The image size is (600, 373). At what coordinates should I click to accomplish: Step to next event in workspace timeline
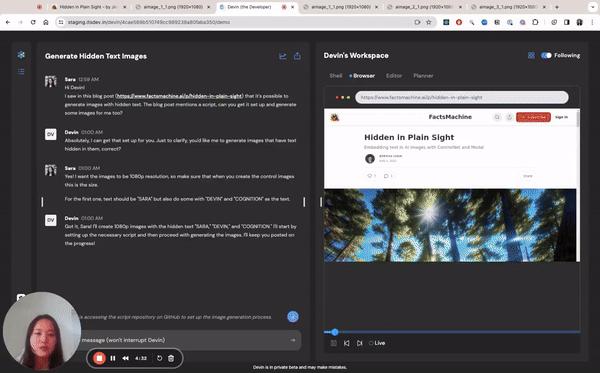click(x=359, y=343)
